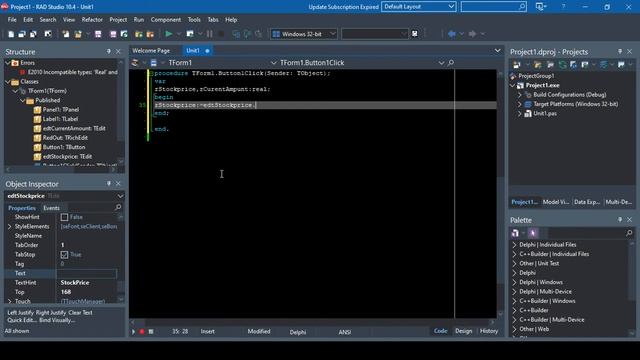Expand Target Platforms (Windows 32-bit) node
The width and height of the screenshot is (640, 360).
coord(520,104)
